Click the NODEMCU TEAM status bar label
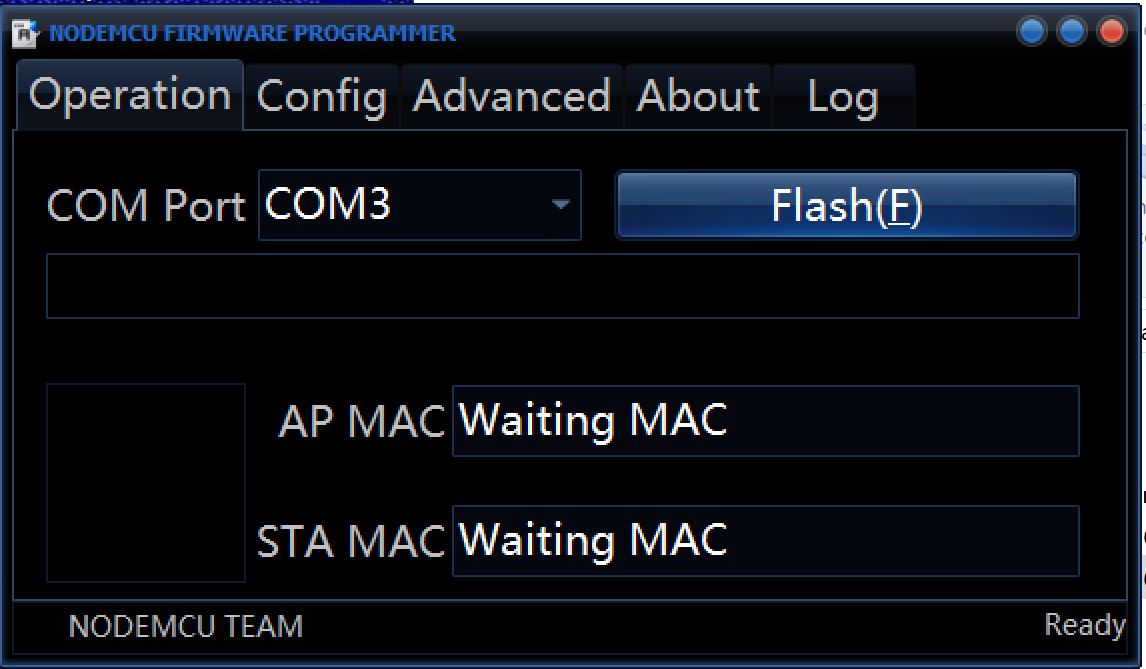The width and height of the screenshot is (1146, 669). point(186,627)
